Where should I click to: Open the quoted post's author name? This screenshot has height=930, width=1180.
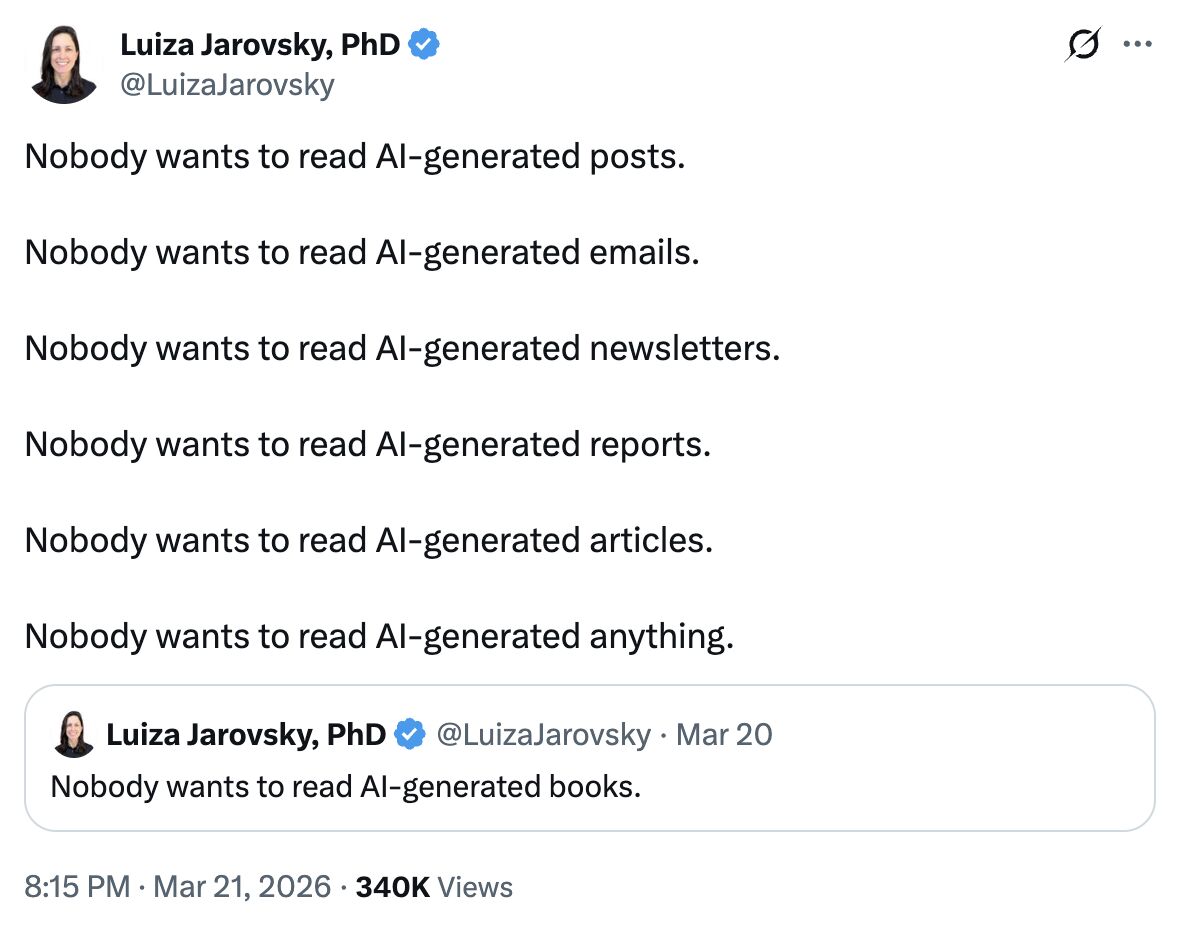coord(246,735)
